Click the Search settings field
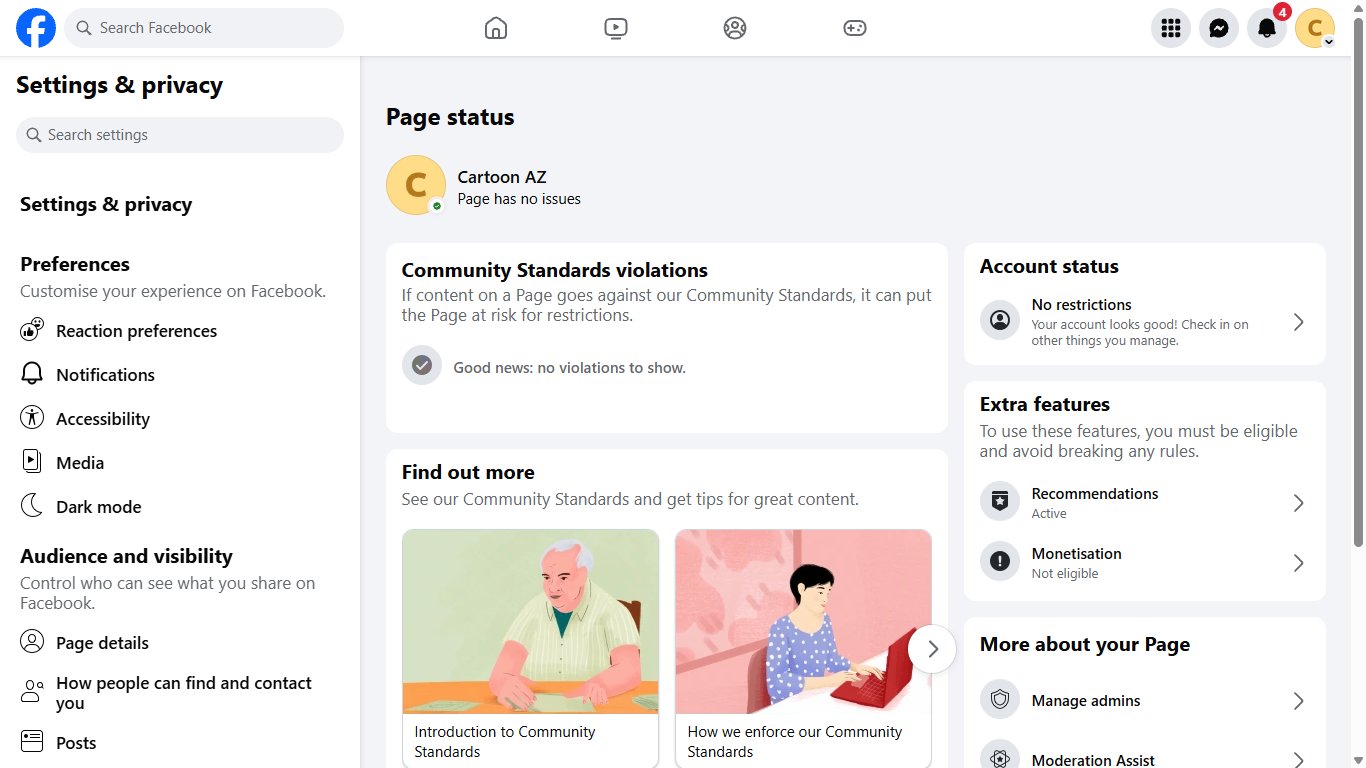The height and width of the screenshot is (768, 1366). [180, 135]
